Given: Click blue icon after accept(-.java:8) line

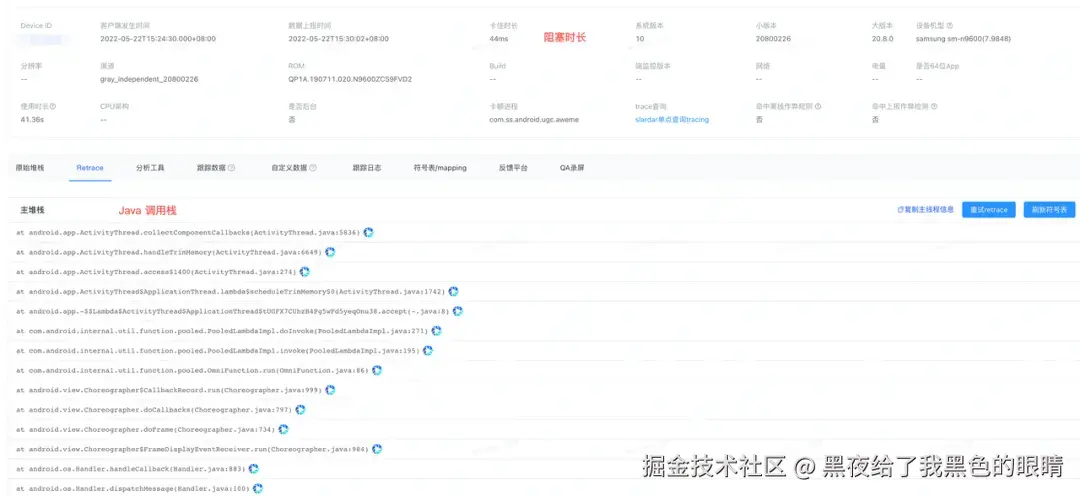Looking at the screenshot, I should tap(457, 311).
